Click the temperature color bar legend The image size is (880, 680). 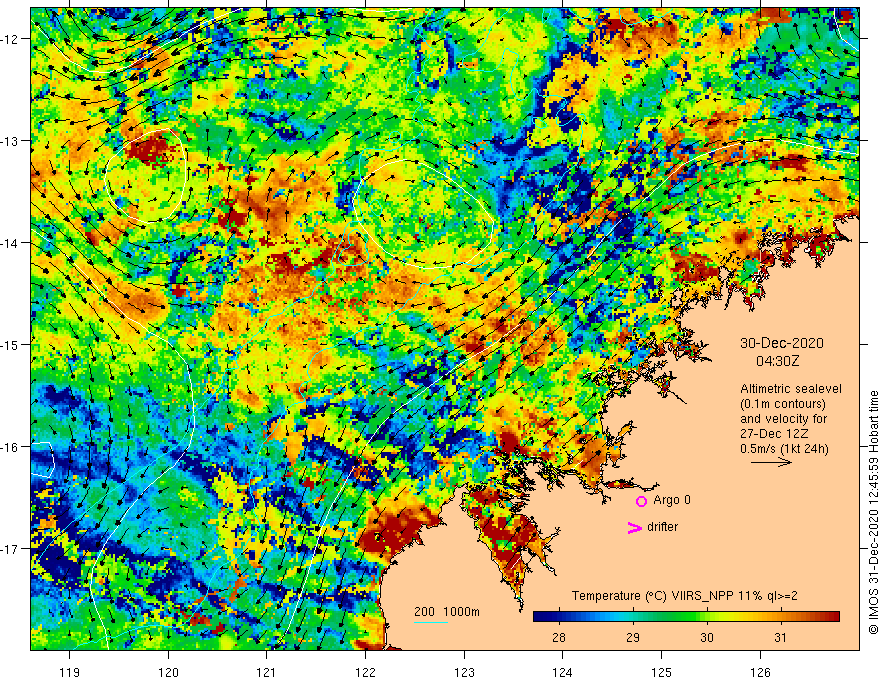pos(686,617)
